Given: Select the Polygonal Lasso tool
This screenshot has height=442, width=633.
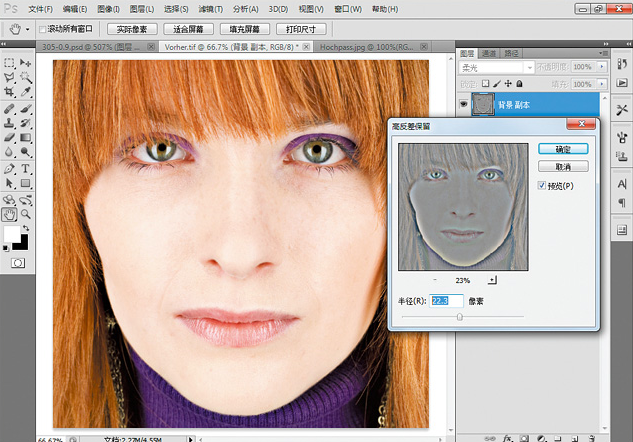Looking at the screenshot, I should 9,77.
